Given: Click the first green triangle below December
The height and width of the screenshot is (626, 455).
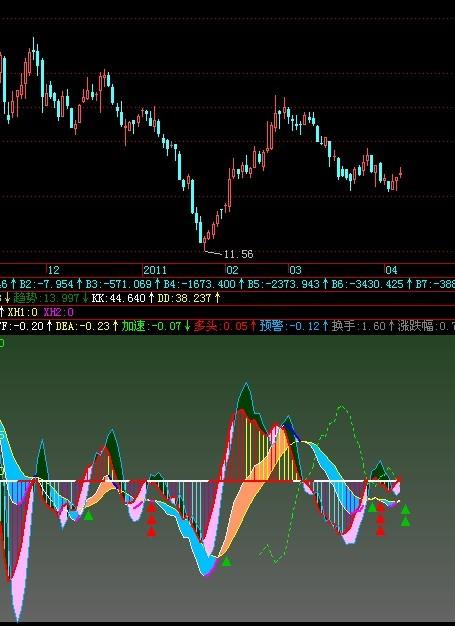Looking at the screenshot, I should pyautogui.click(x=88, y=515).
